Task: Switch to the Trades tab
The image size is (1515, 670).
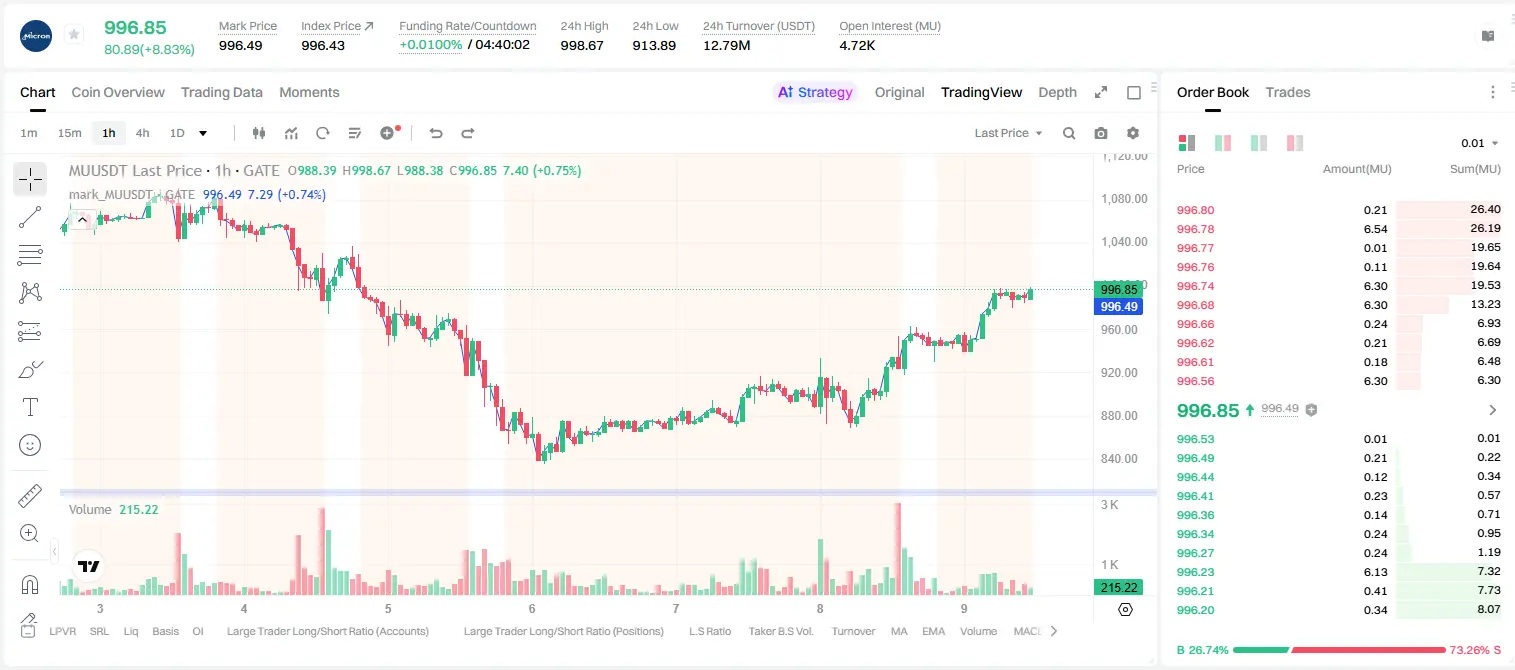Action: coord(1287,92)
